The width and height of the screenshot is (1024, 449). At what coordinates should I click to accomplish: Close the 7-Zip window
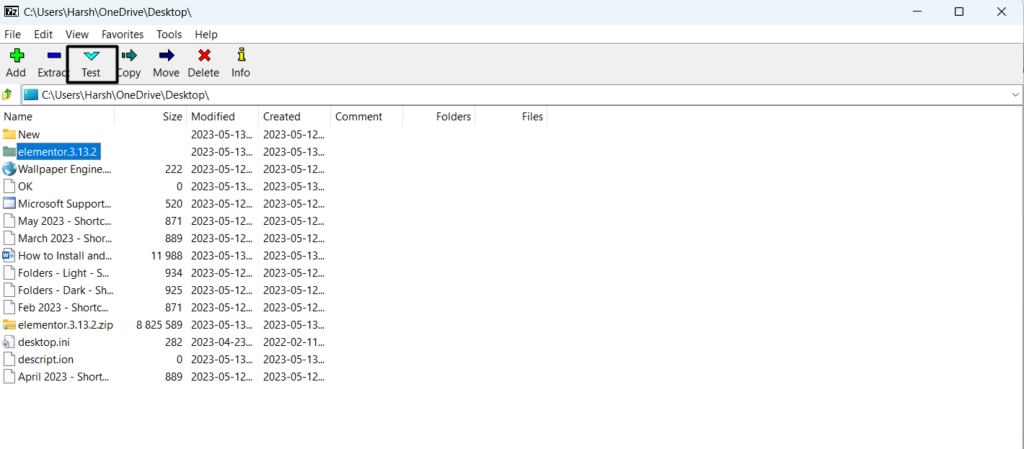pyautogui.click(x=1001, y=12)
